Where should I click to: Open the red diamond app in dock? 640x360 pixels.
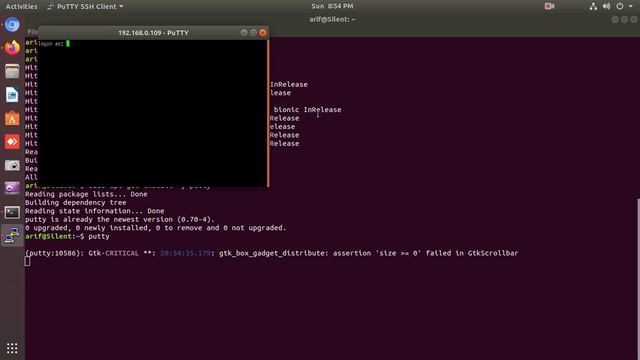[12, 142]
